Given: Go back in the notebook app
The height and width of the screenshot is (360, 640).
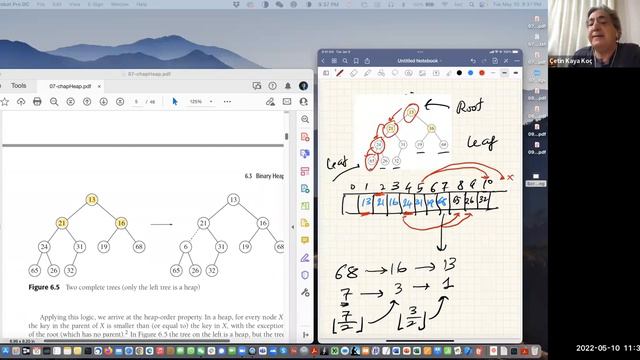Looking at the screenshot, I should [x=323, y=61].
